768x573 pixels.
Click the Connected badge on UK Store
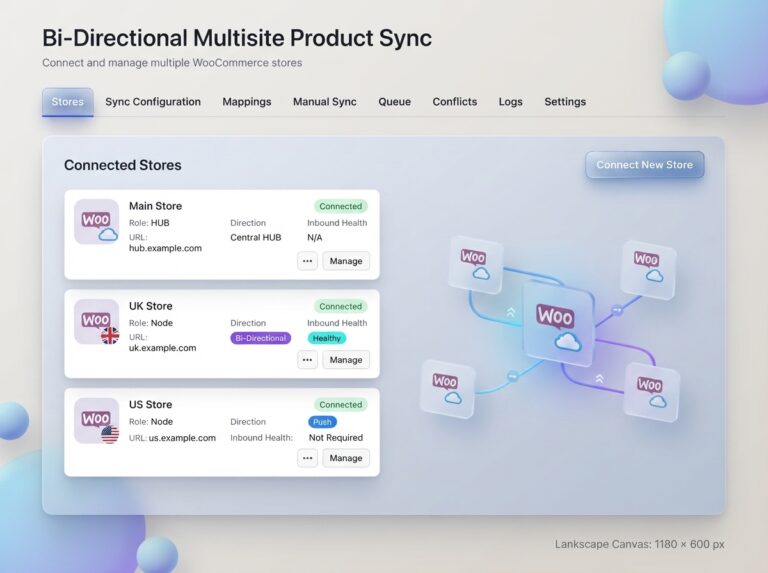coord(340,307)
